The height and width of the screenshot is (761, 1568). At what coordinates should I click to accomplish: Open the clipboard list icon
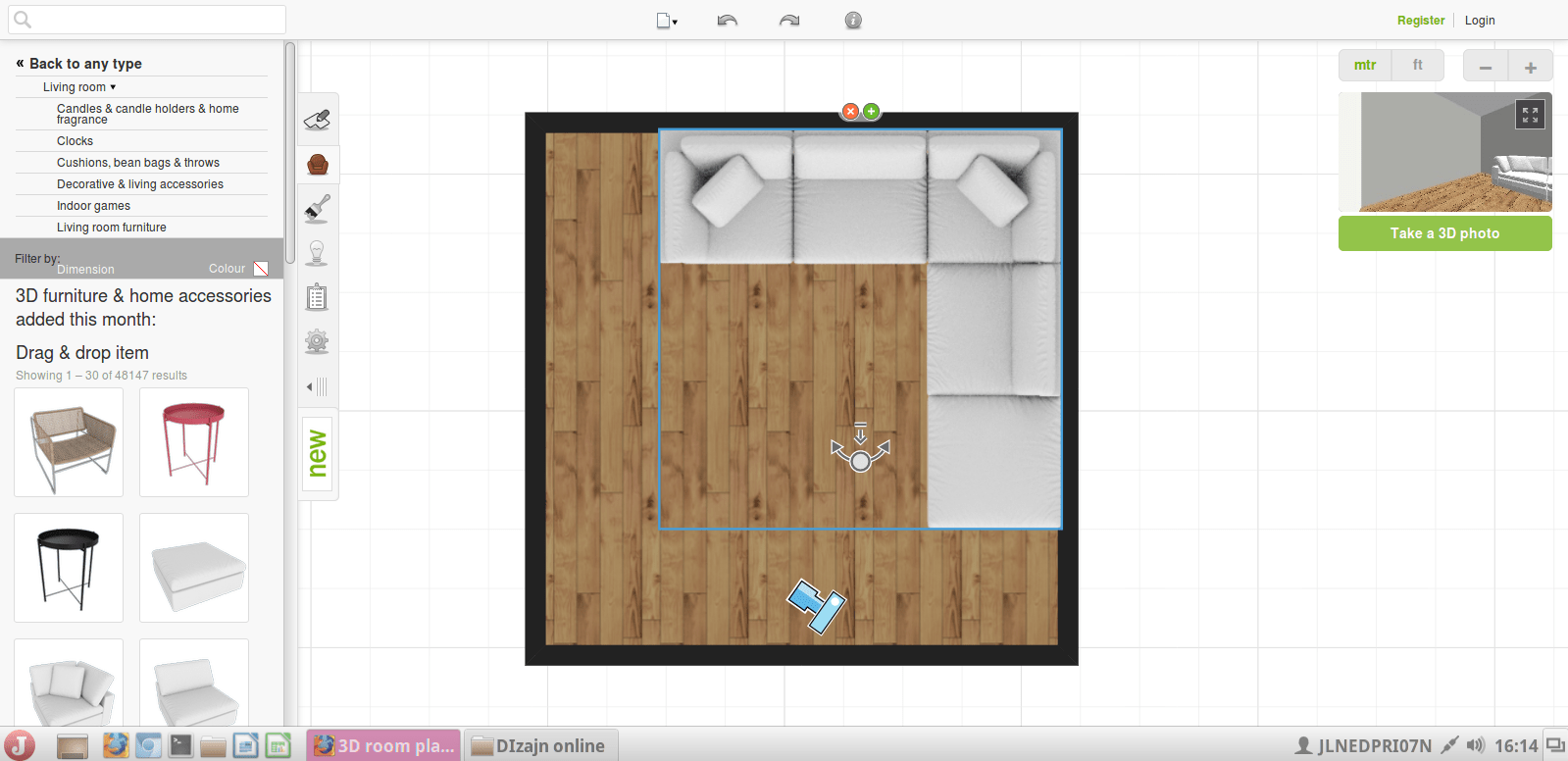tap(317, 297)
